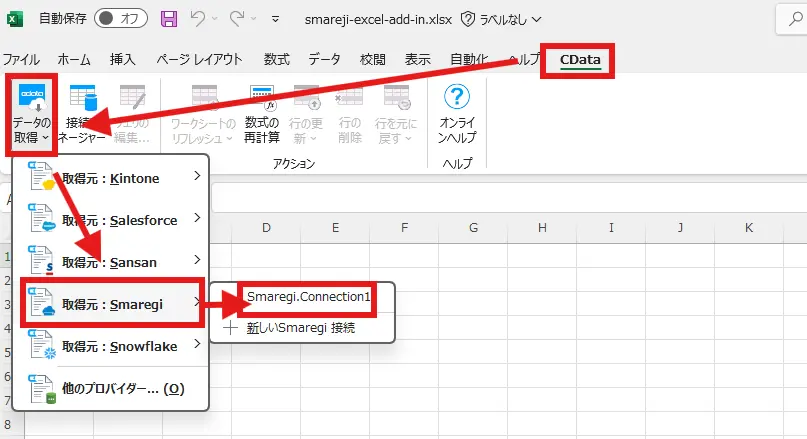
Task: Open Customize Quick Access Toolbar dropdown
Action: (x=275, y=19)
